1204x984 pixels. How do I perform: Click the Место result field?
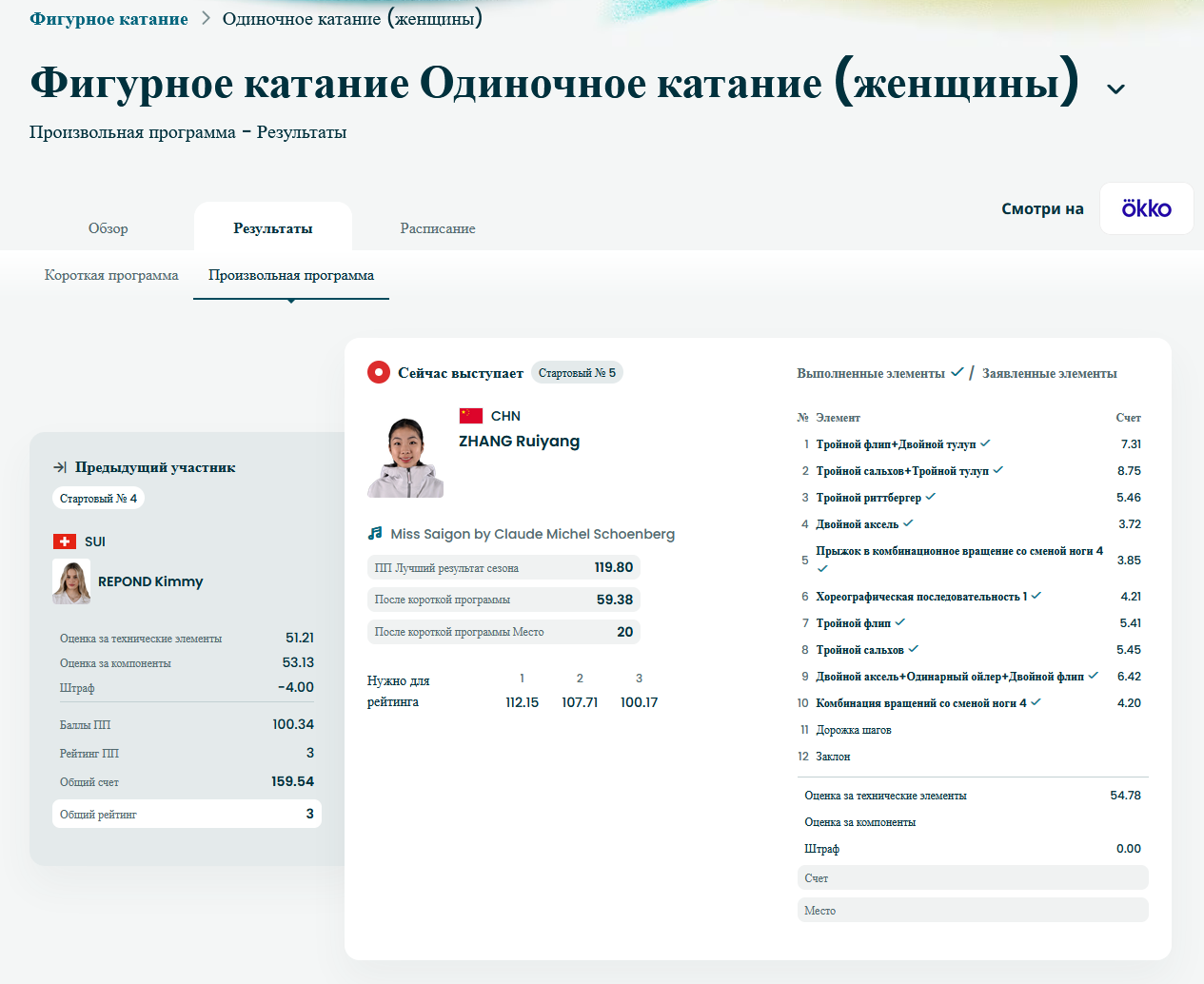(x=973, y=910)
